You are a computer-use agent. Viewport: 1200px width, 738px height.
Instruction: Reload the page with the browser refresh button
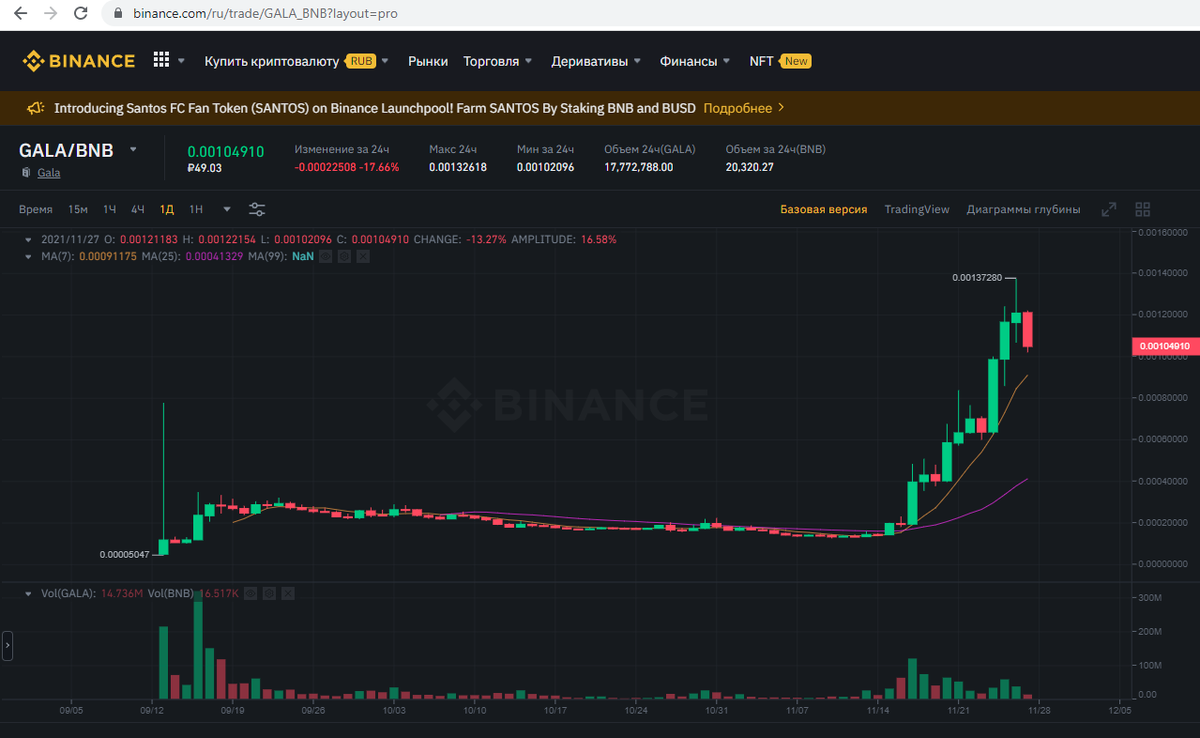(82, 14)
